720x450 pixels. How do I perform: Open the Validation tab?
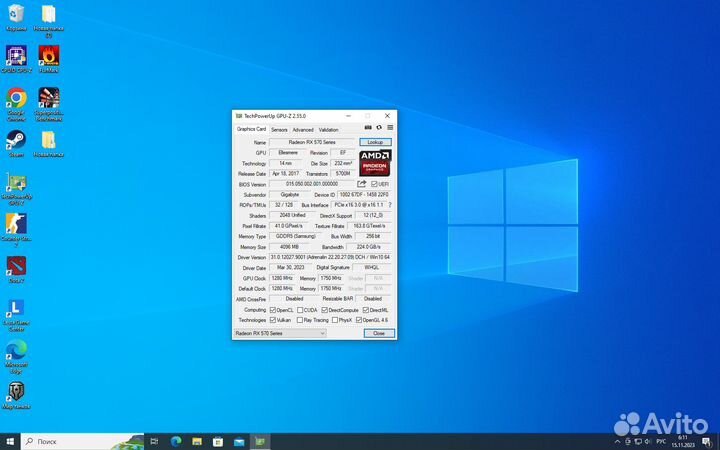pyautogui.click(x=329, y=129)
